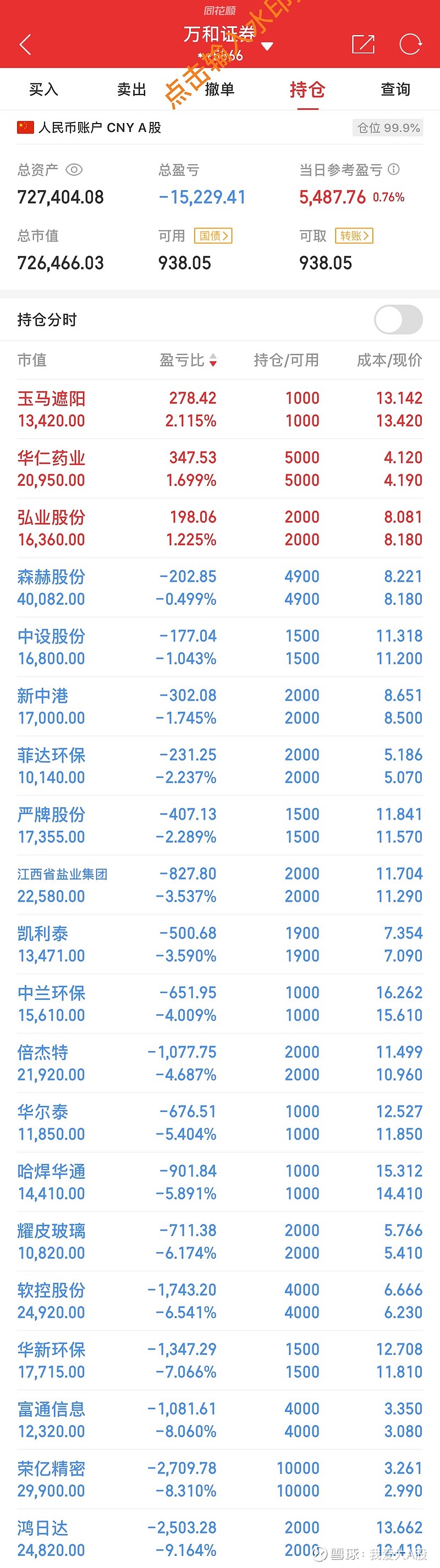Tap the China flag account icon
This screenshot has width=440, height=1568.
[26, 127]
